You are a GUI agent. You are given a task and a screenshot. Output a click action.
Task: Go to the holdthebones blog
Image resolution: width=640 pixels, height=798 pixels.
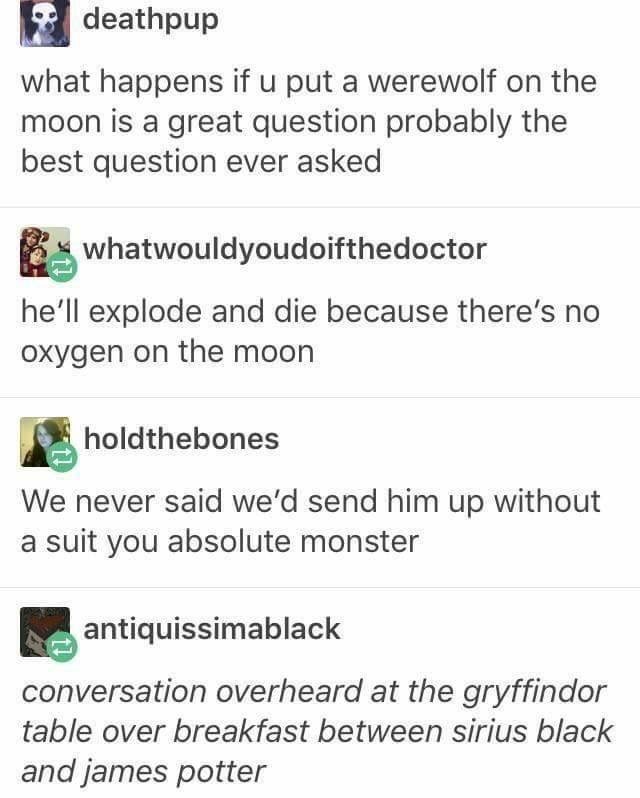tap(181, 439)
